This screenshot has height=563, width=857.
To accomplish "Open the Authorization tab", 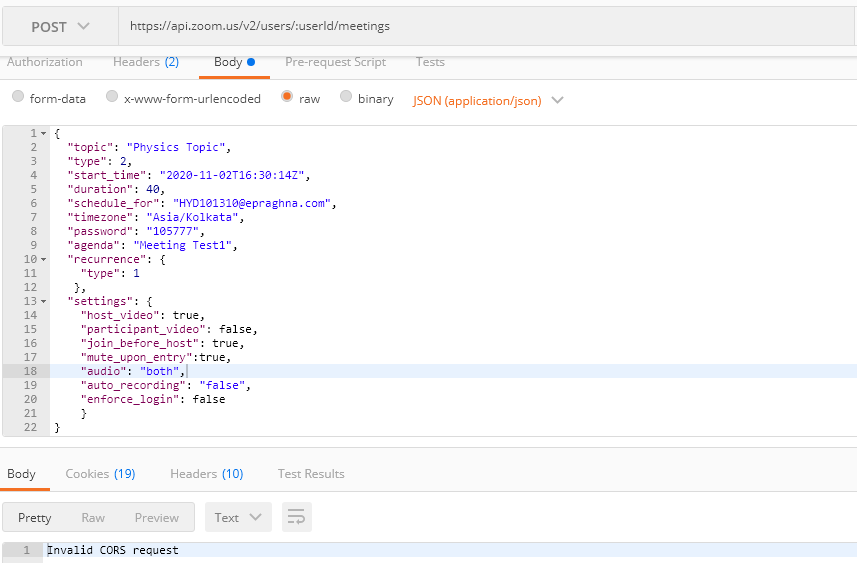I will (45, 62).
